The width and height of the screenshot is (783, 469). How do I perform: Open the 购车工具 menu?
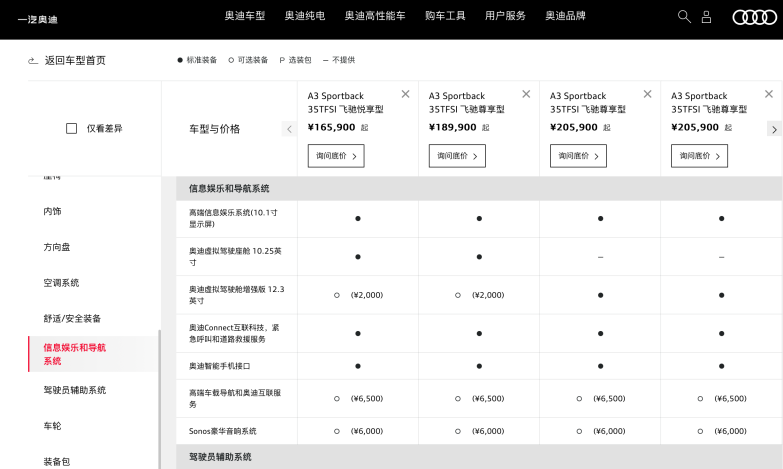[x=445, y=16]
